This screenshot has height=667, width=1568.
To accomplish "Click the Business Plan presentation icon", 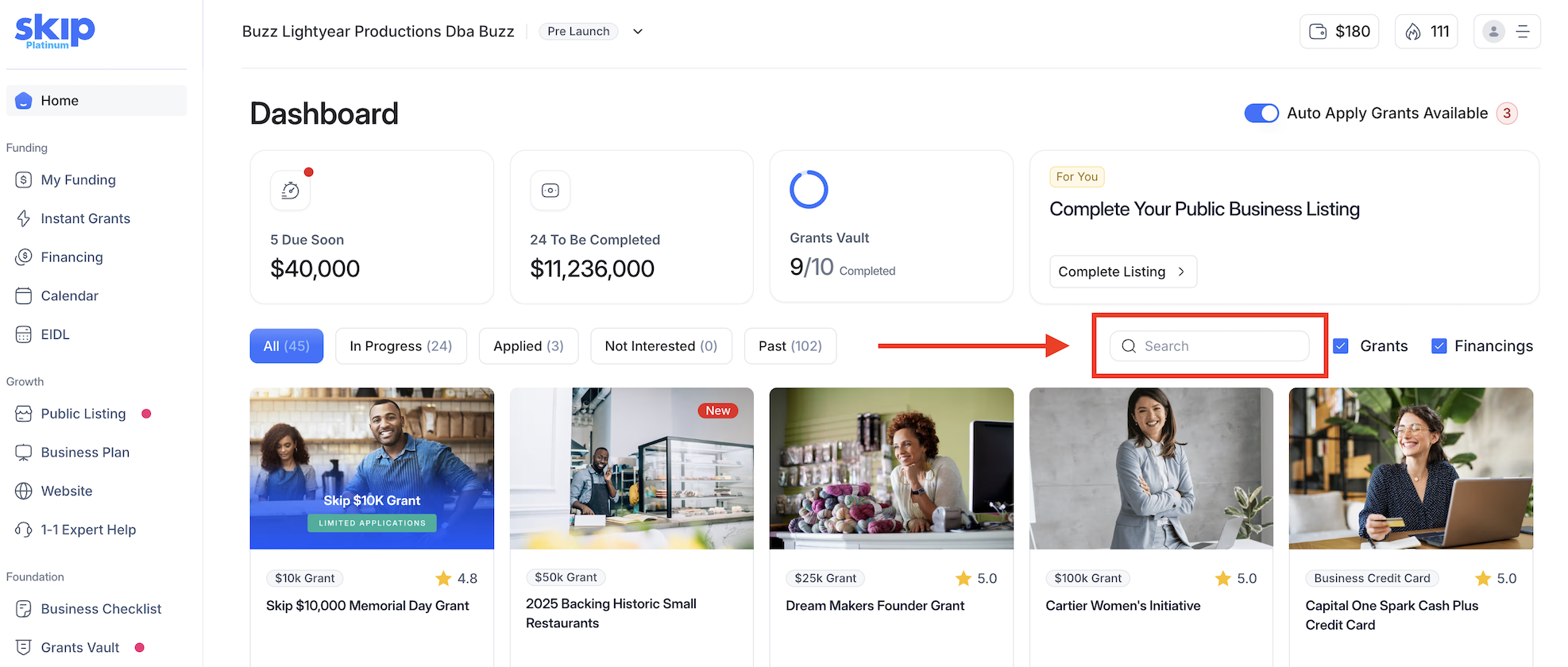I will tap(24, 453).
